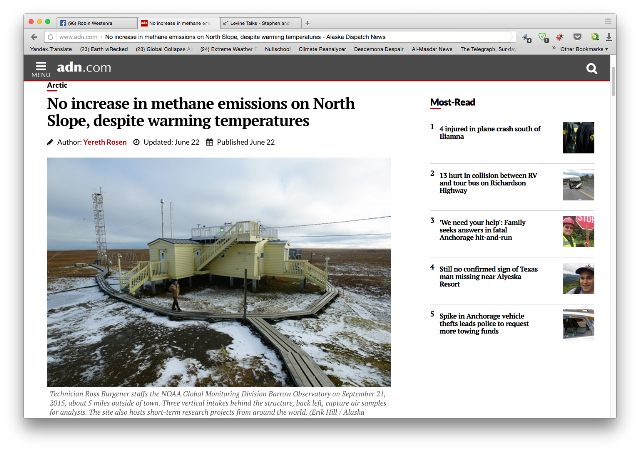Open 'Spike in Anchorage vehicle thefts' story
The height and width of the screenshot is (452, 640).
pos(484,323)
